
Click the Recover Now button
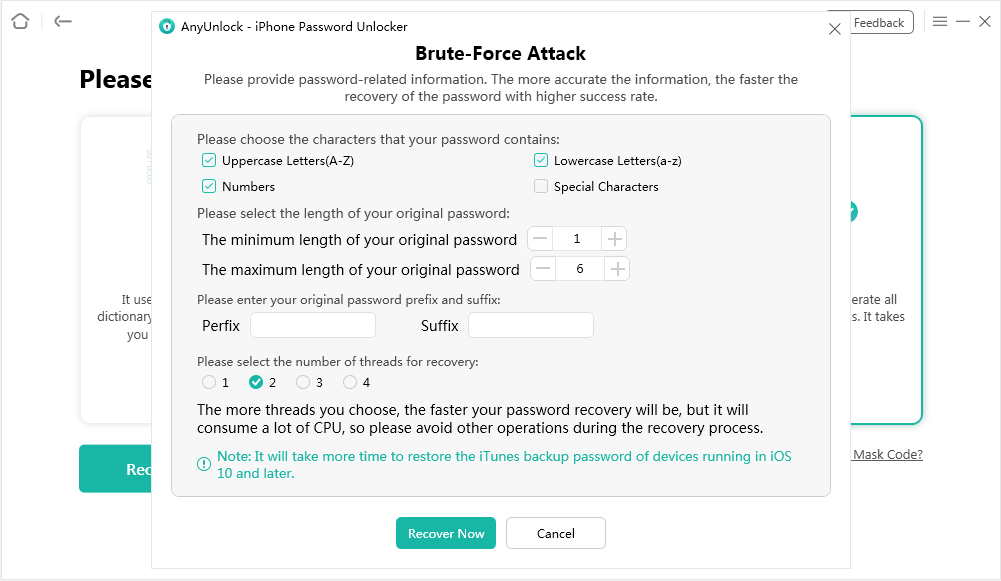pyautogui.click(x=446, y=533)
